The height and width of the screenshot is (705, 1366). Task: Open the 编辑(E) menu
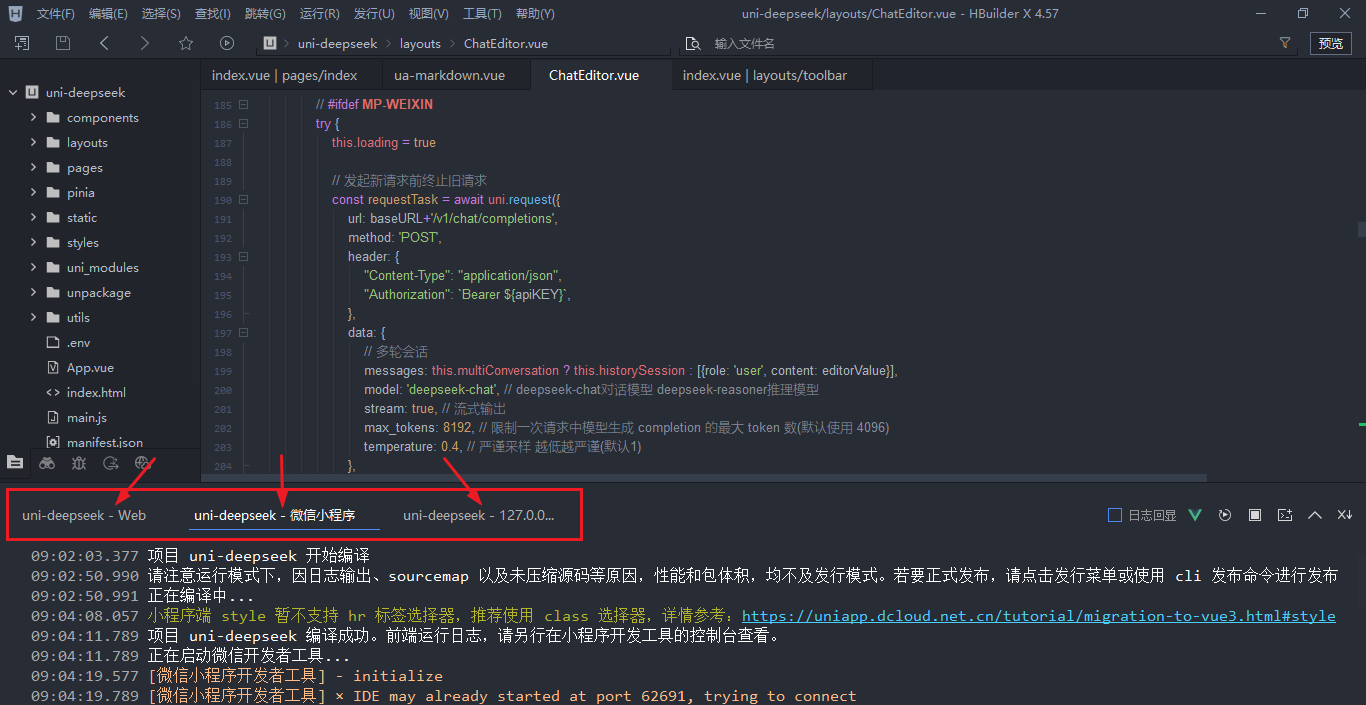click(108, 14)
